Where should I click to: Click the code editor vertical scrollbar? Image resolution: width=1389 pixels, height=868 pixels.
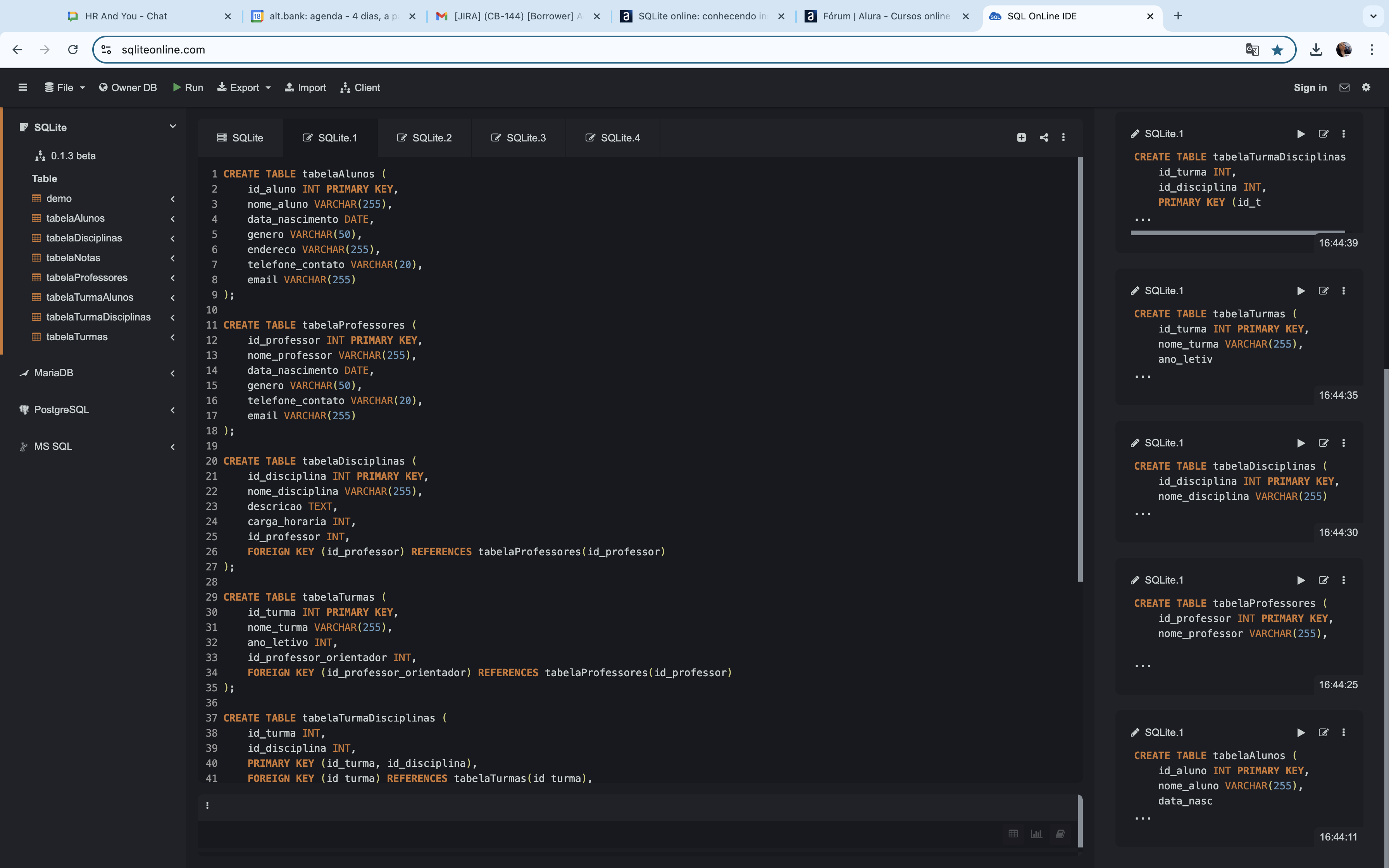coord(1080,370)
